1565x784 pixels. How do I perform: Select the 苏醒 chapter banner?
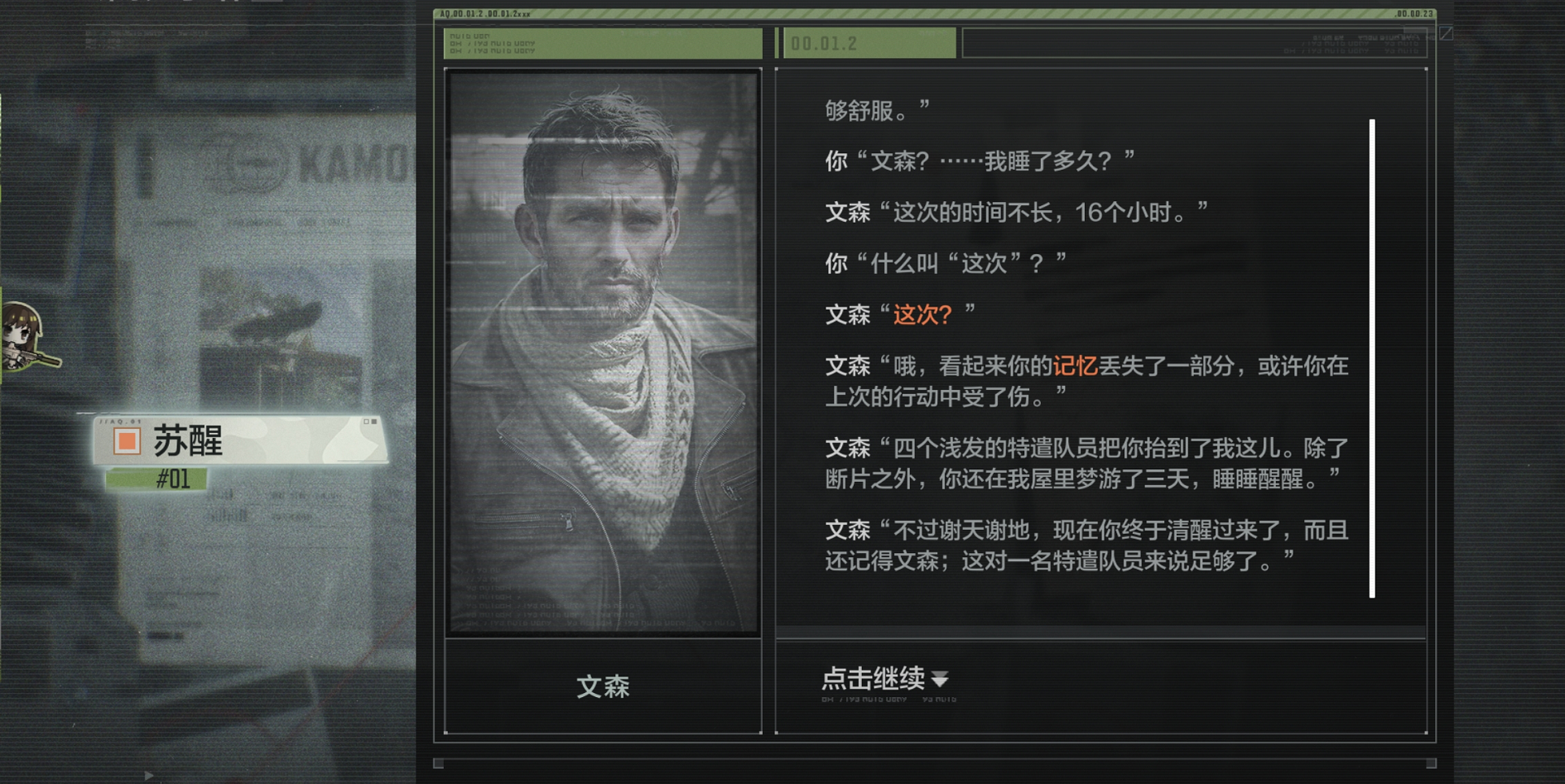(240, 440)
